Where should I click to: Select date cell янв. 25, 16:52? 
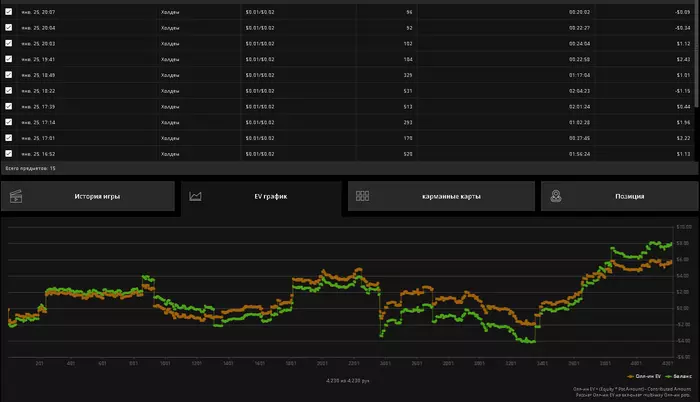[38, 154]
